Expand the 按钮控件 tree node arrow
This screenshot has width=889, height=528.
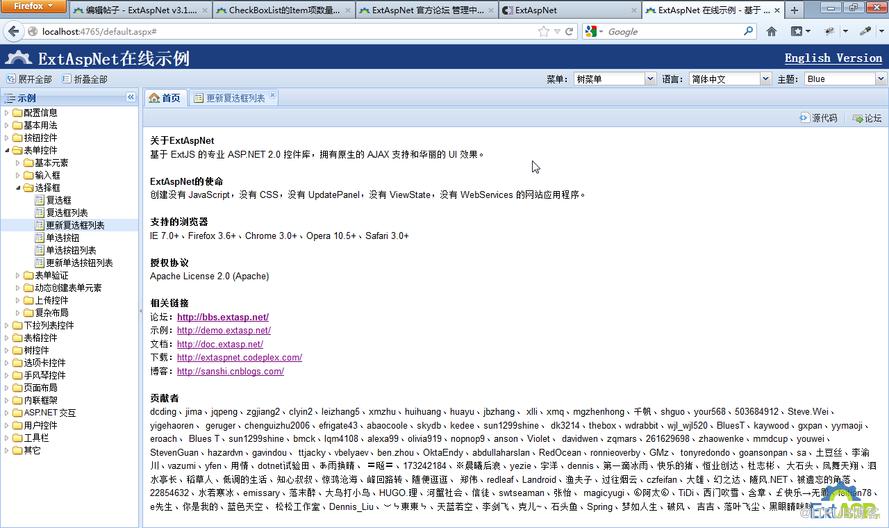click(7, 138)
